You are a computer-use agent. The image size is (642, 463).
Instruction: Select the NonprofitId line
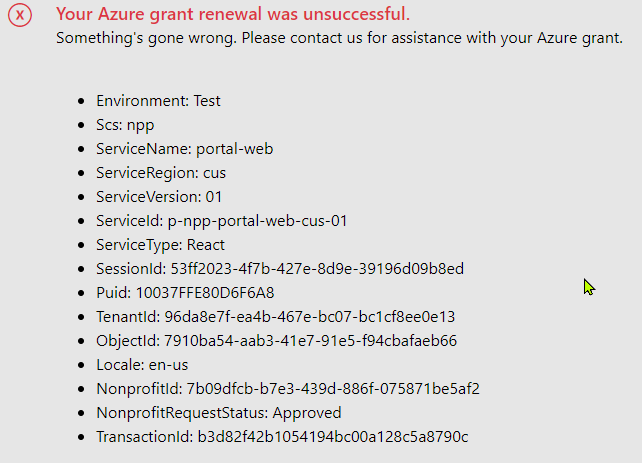pyautogui.click(x=294, y=389)
